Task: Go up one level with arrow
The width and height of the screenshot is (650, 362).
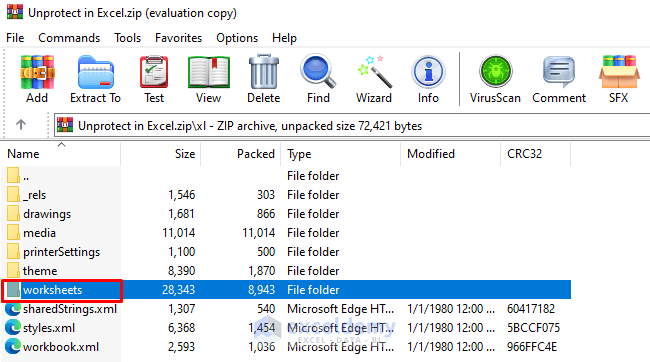Action: click(x=21, y=124)
